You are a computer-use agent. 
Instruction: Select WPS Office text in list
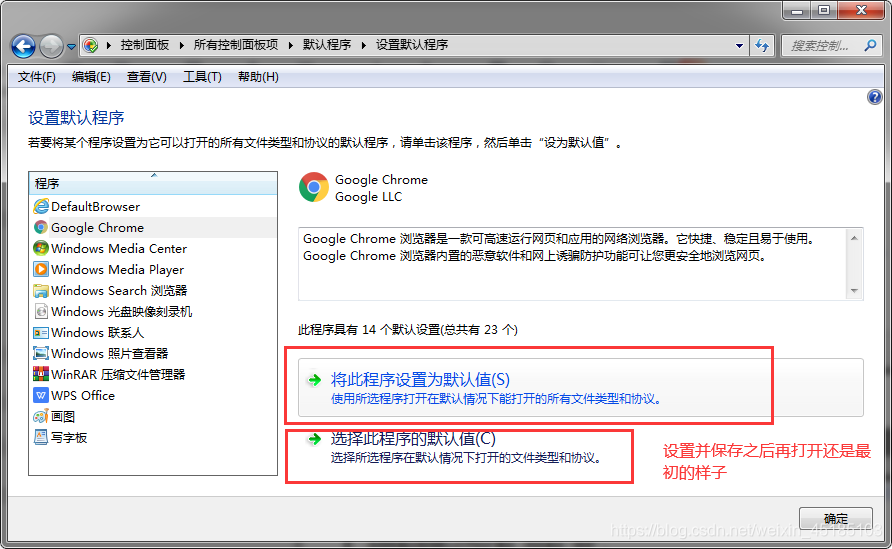point(82,395)
